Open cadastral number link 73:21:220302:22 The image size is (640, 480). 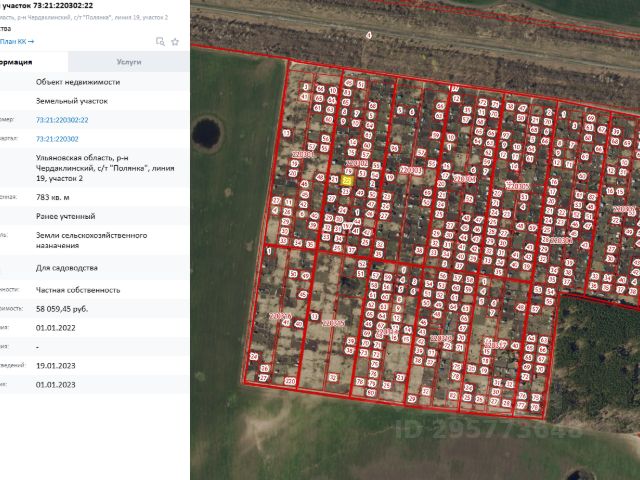[62, 120]
